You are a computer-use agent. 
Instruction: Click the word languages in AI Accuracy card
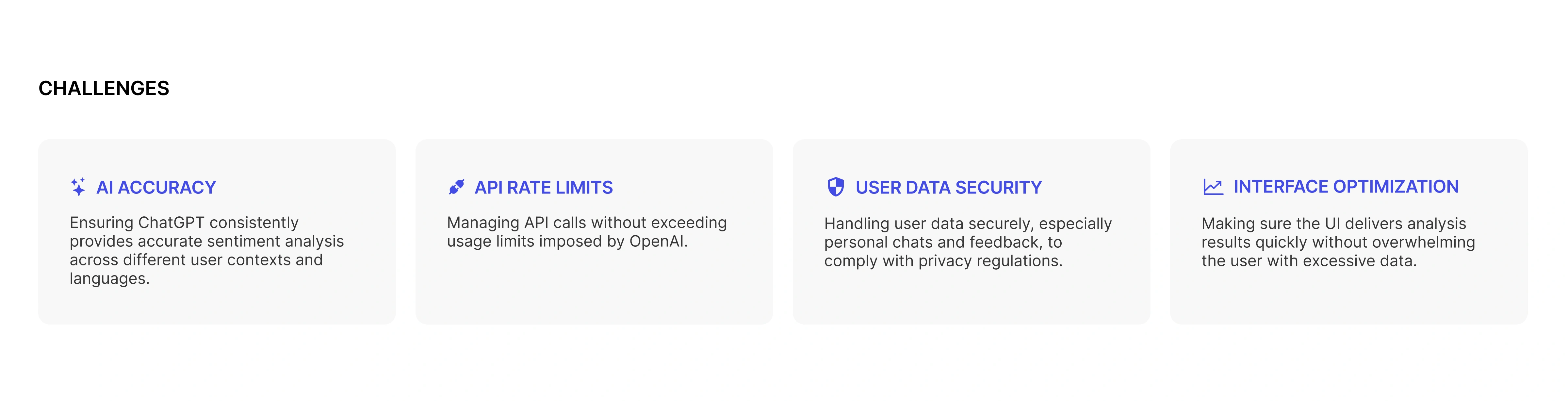click(x=109, y=279)
